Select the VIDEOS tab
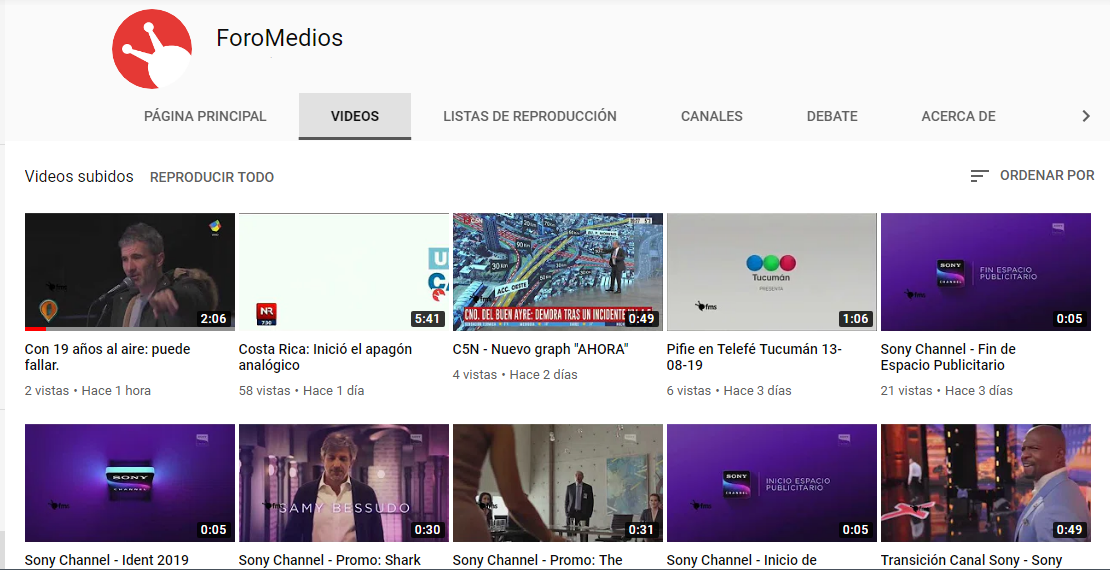Image resolution: width=1110 pixels, height=570 pixels. [355, 116]
